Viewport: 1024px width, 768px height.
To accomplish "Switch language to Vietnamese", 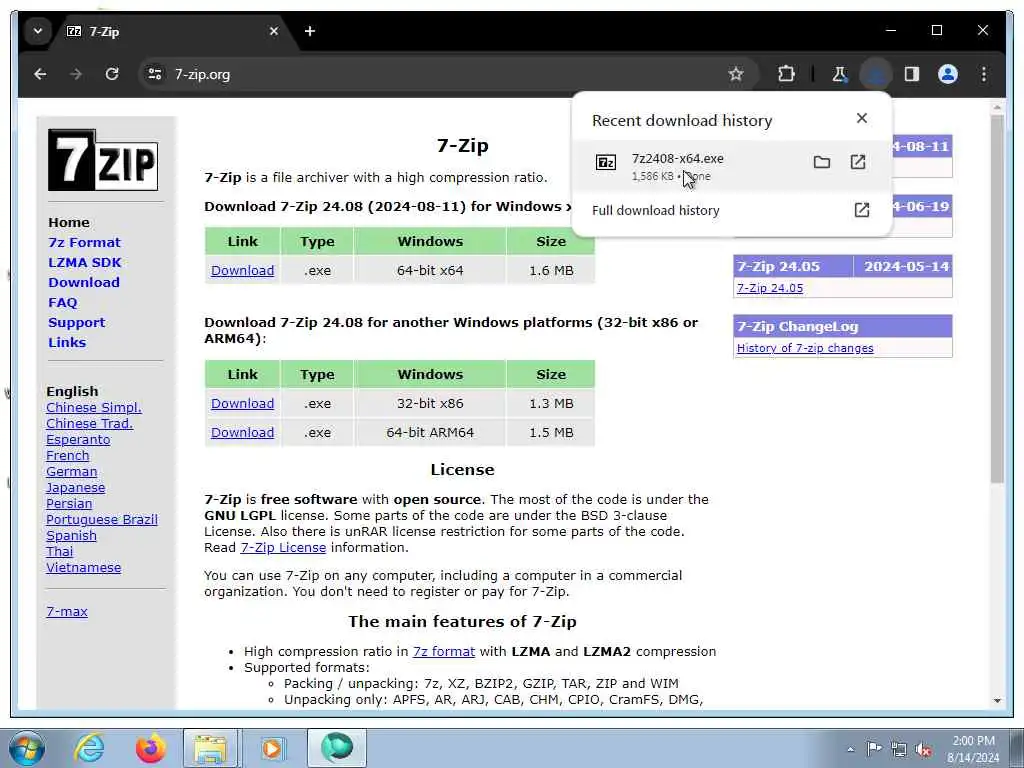I will click(x=84, y=568).
